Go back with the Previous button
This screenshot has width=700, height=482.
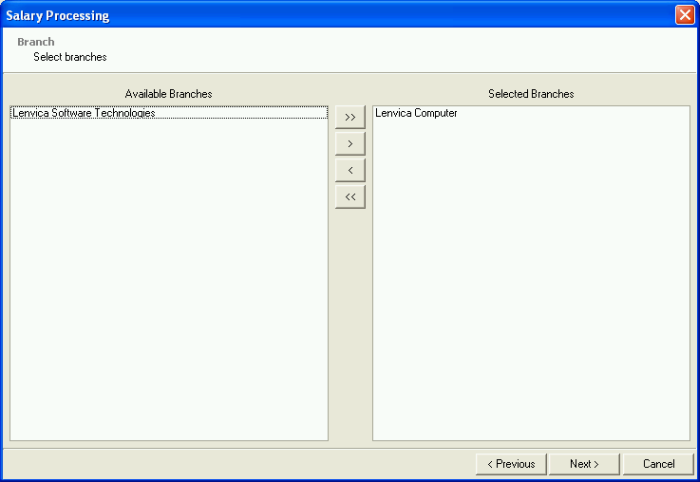coord(511,464)
